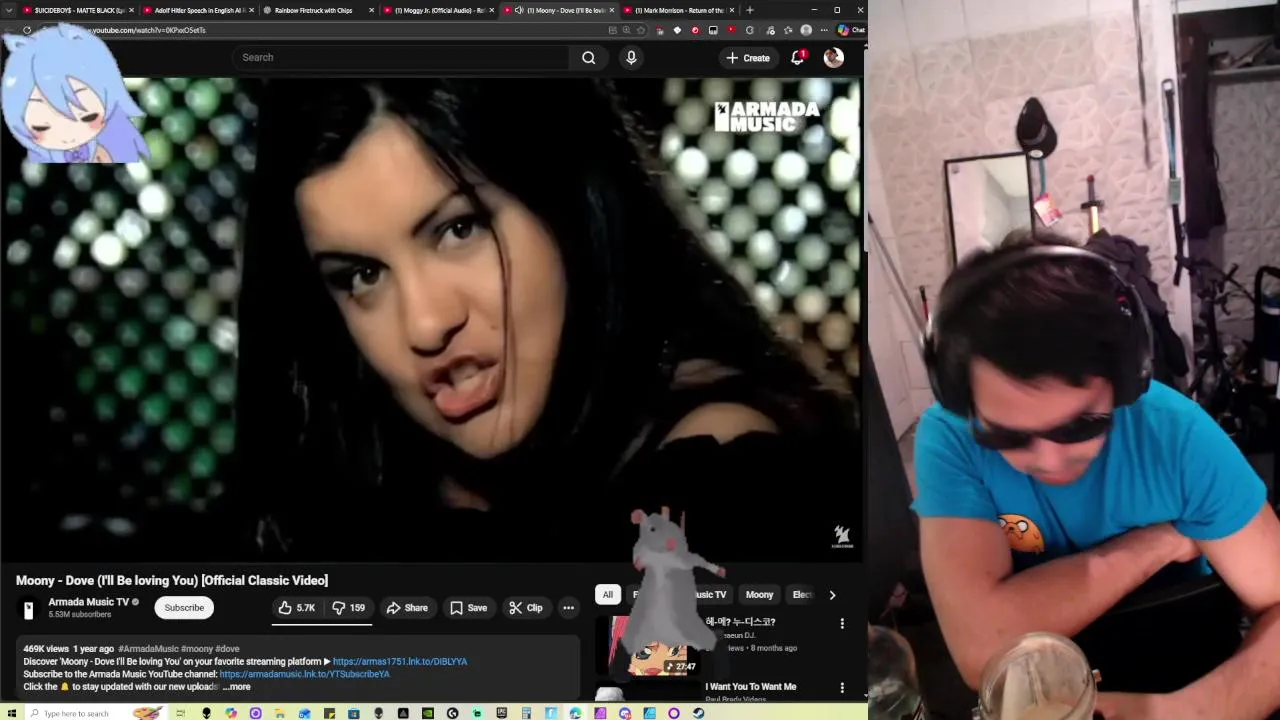Open the NVIDIA app in the taskbar
This screenshot has width=1280, height=720.
427,713
